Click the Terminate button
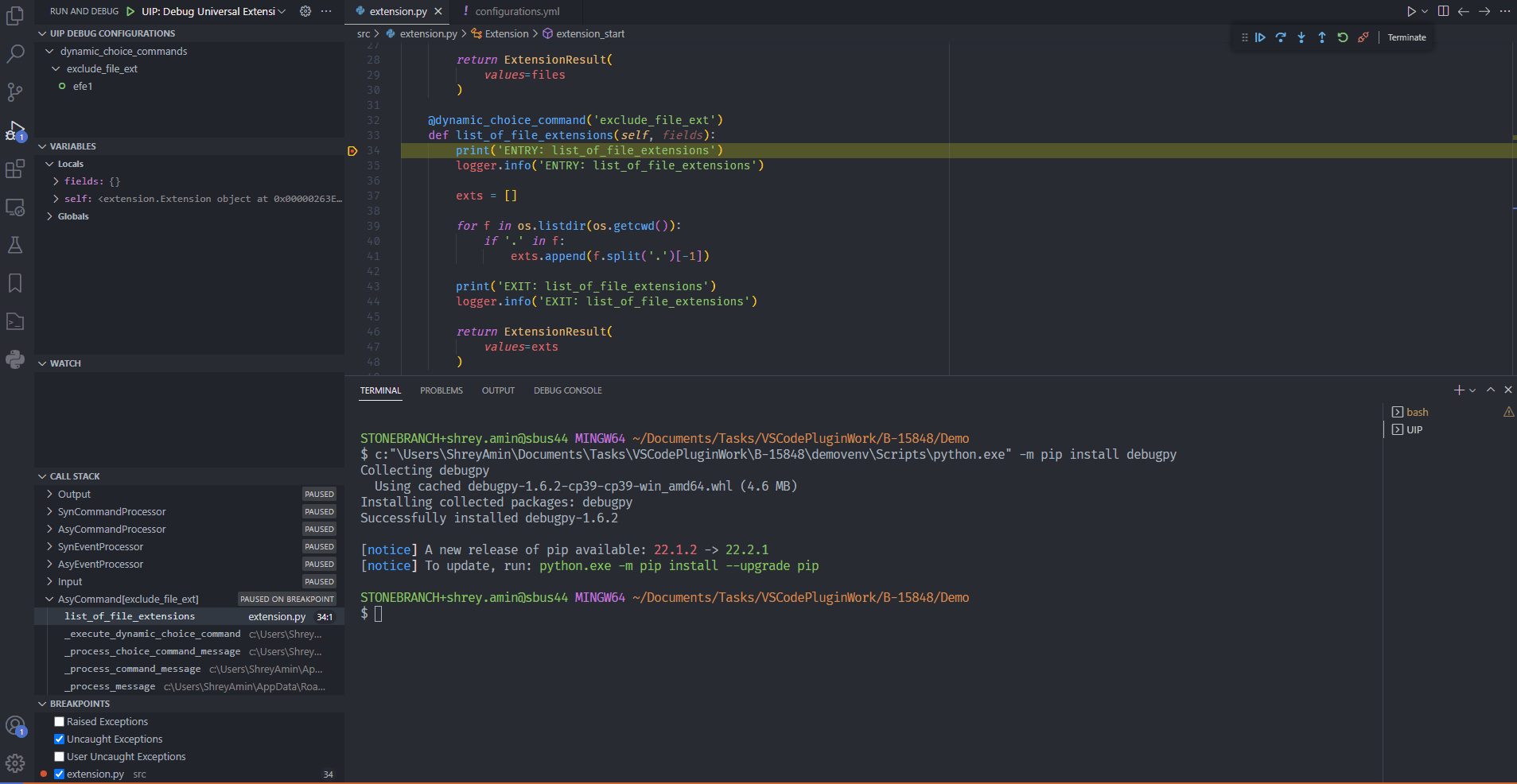The image size is (1517, 784). pyautogui.click(x=1406, y=37)
